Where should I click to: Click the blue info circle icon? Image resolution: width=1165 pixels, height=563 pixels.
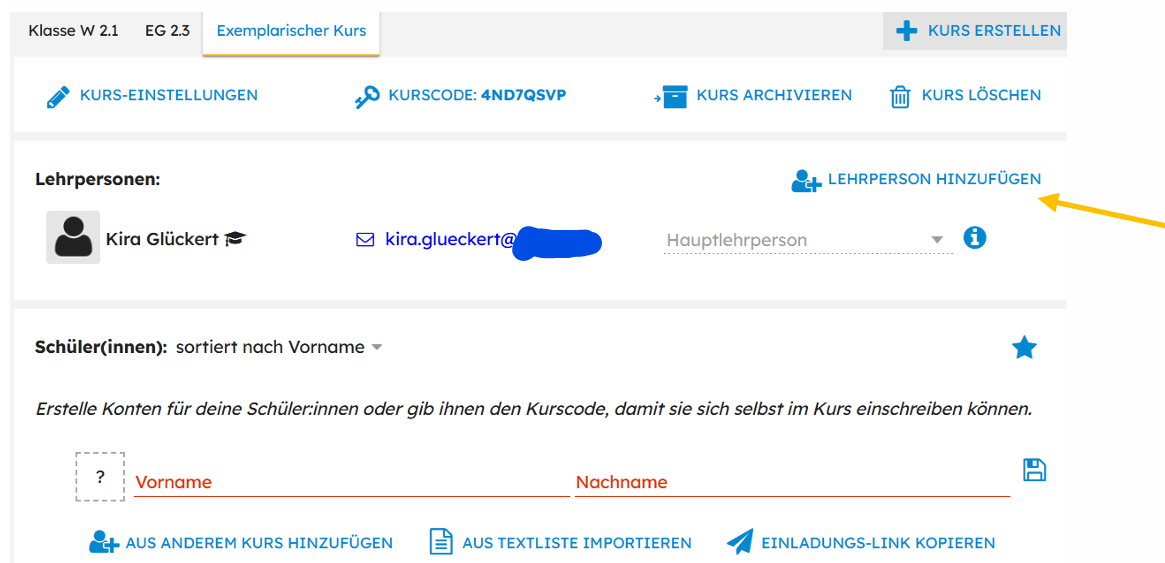pyautogui.click(x=974, y=238)
